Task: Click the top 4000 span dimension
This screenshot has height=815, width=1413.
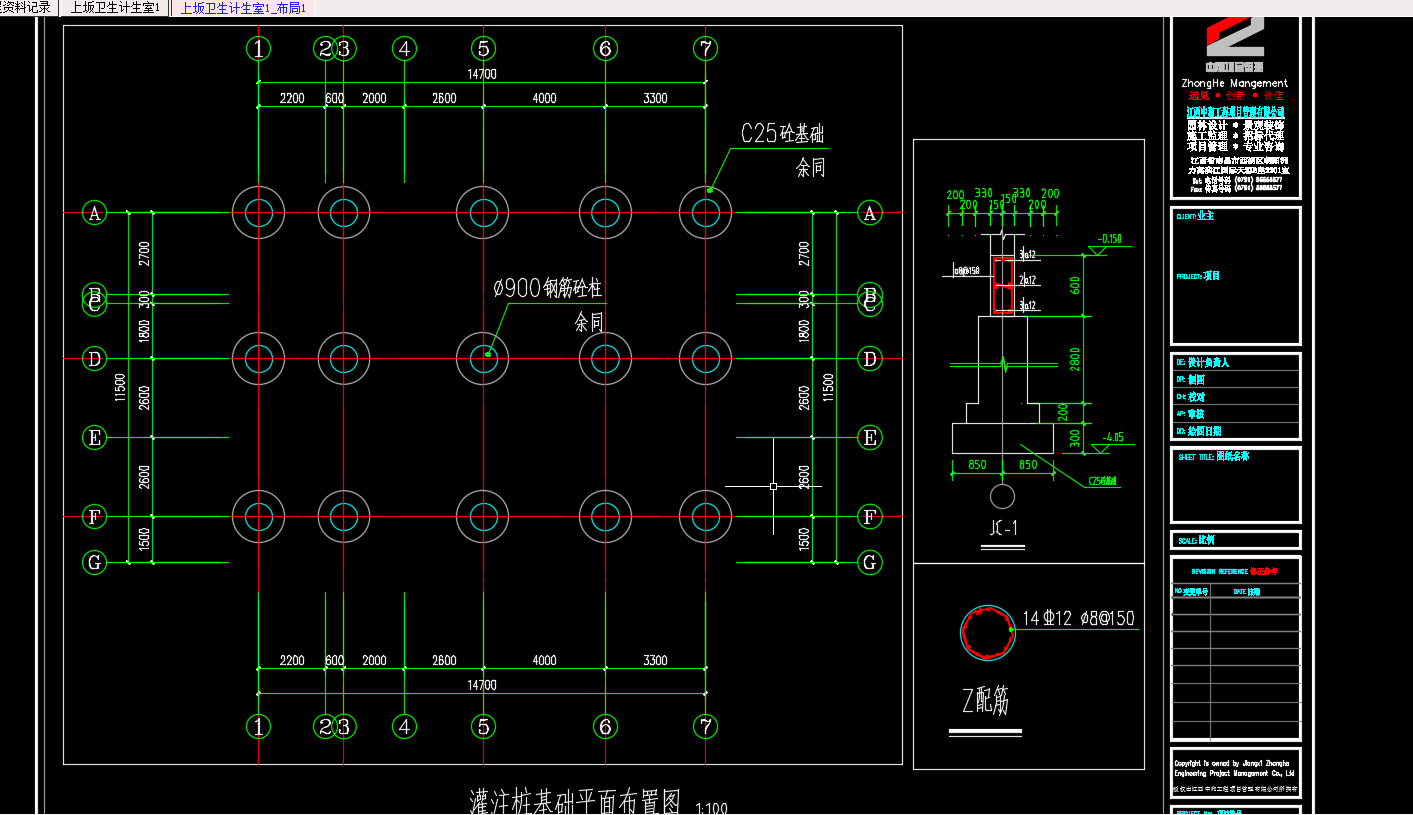Action: point(544,98)
